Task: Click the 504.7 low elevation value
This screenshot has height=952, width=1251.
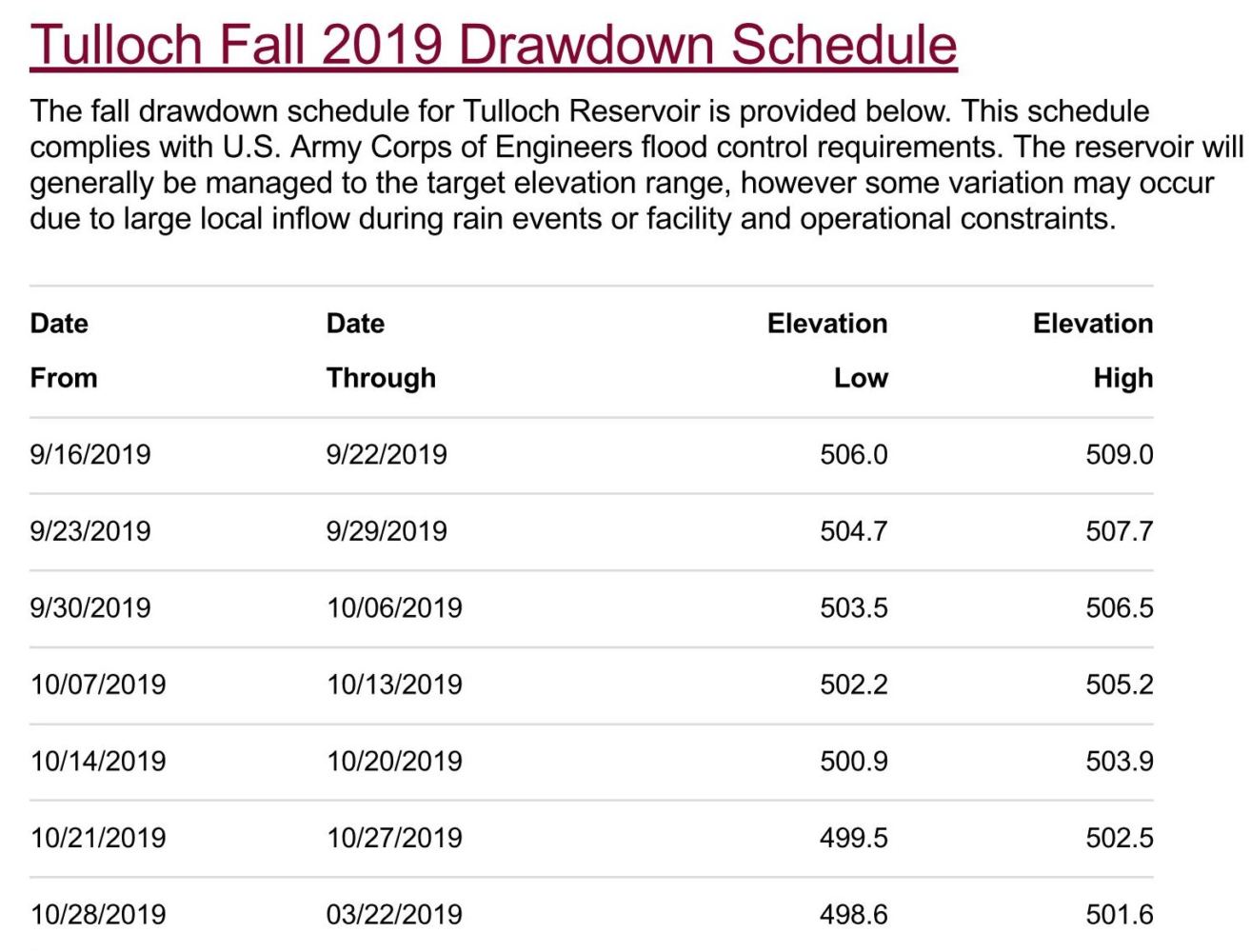Action: point(854,531)
